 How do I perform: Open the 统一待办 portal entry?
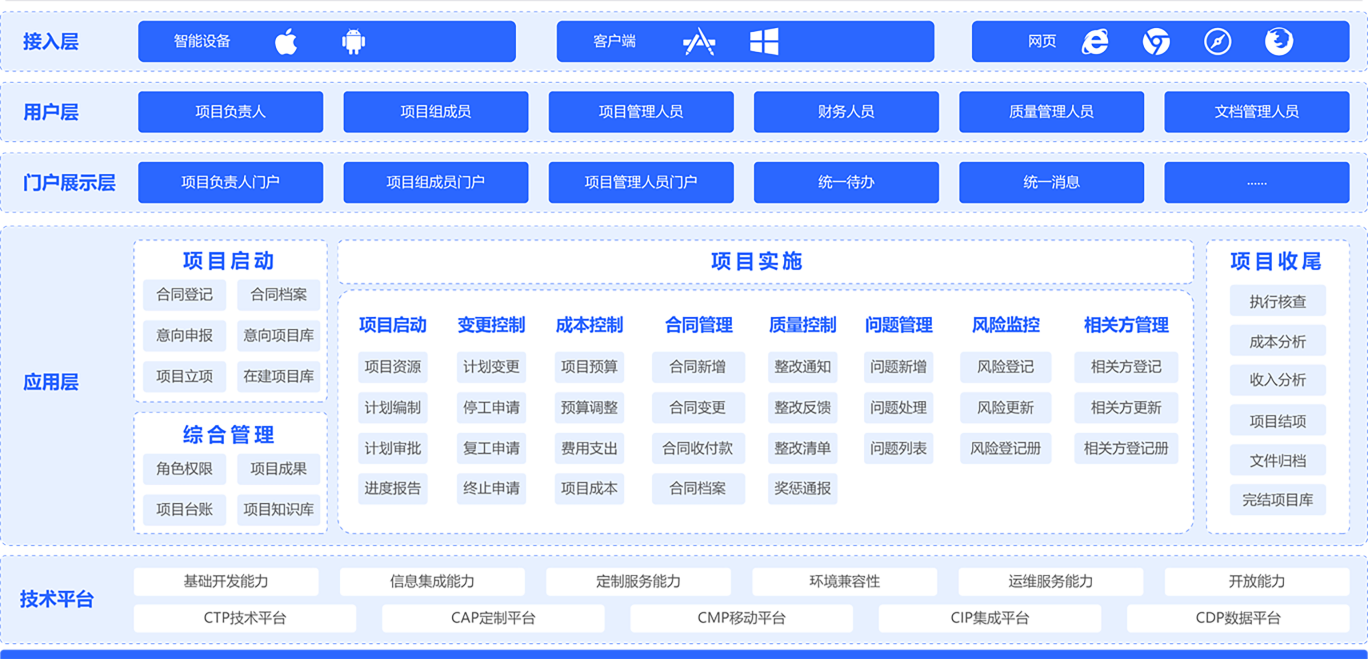coord(846,182)
